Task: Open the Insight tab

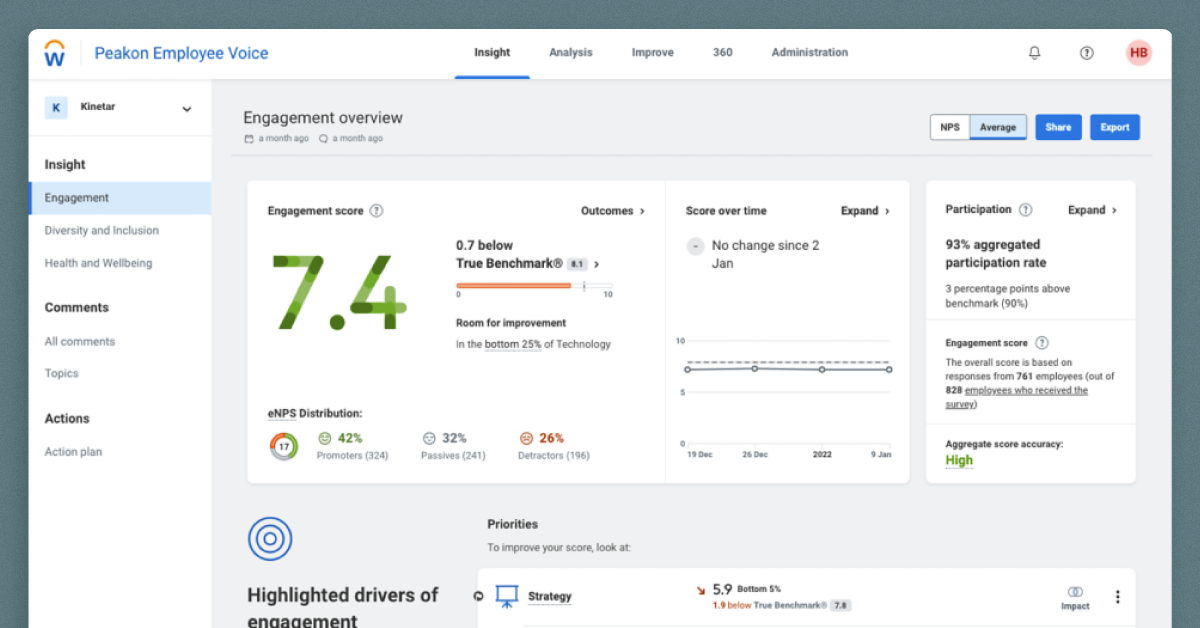Action: (x=492, y=53)
